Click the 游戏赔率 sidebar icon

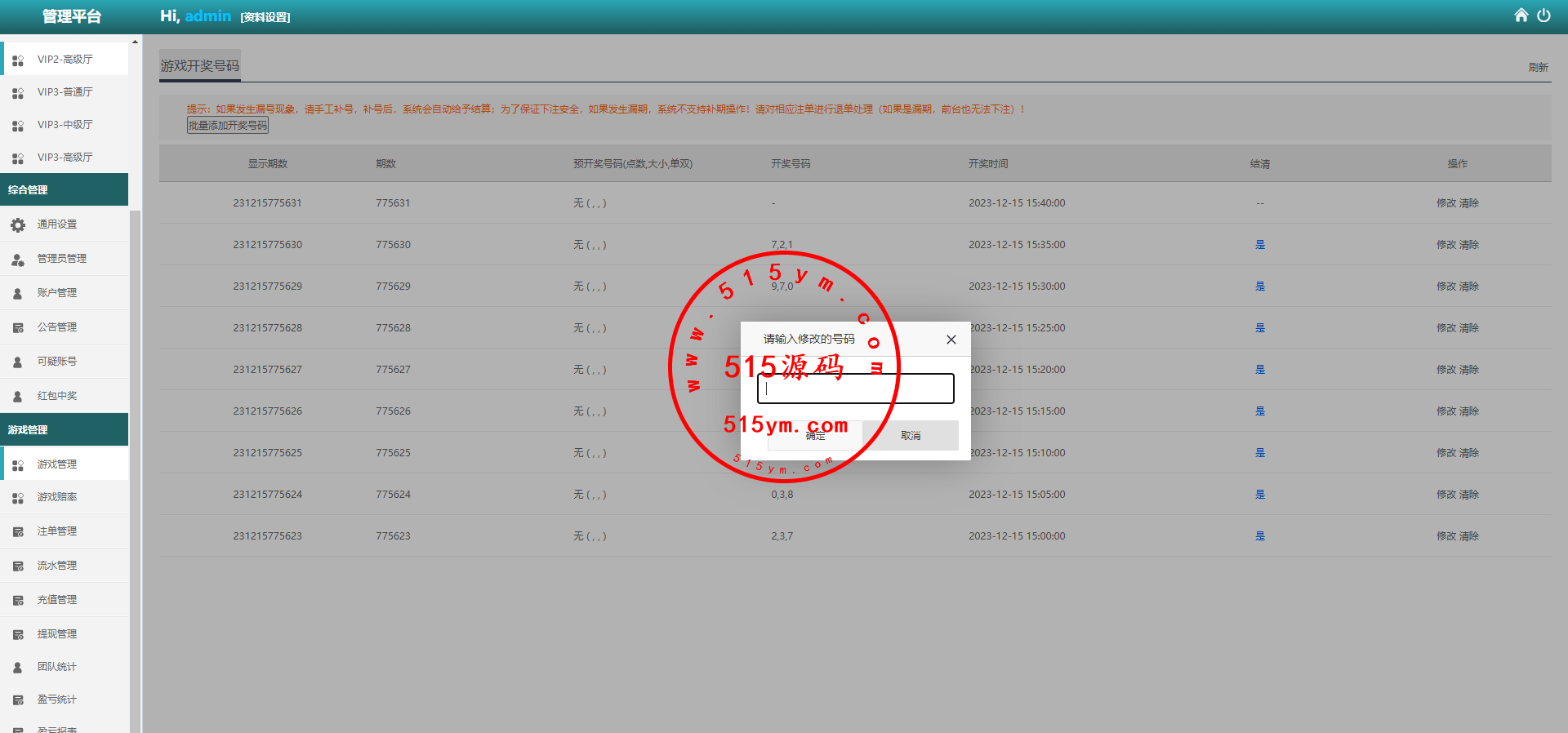18,498
